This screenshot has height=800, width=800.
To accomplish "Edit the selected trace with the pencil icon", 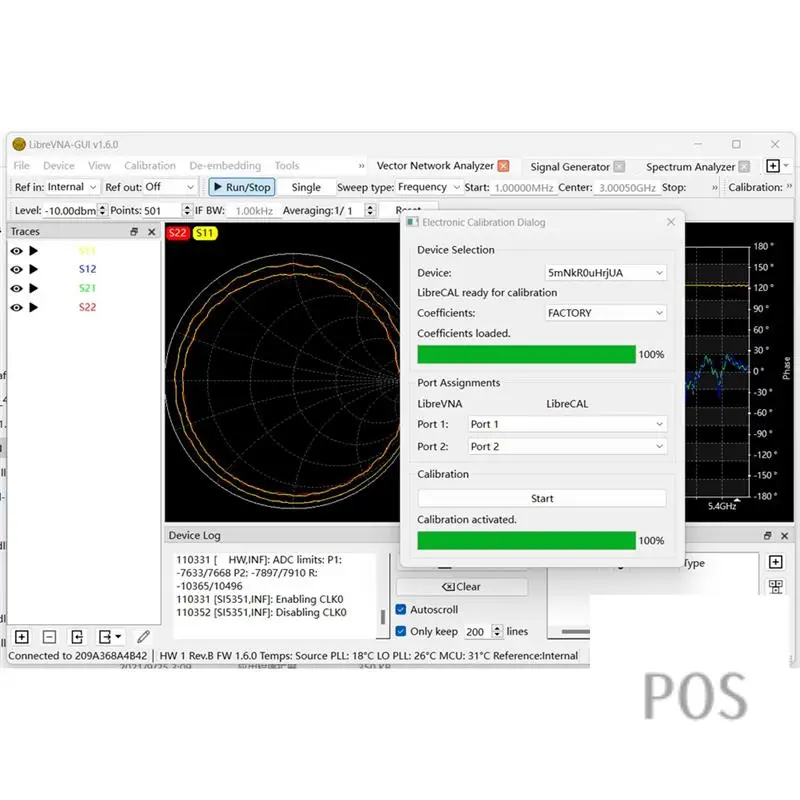I will click(x=143, y=637).
